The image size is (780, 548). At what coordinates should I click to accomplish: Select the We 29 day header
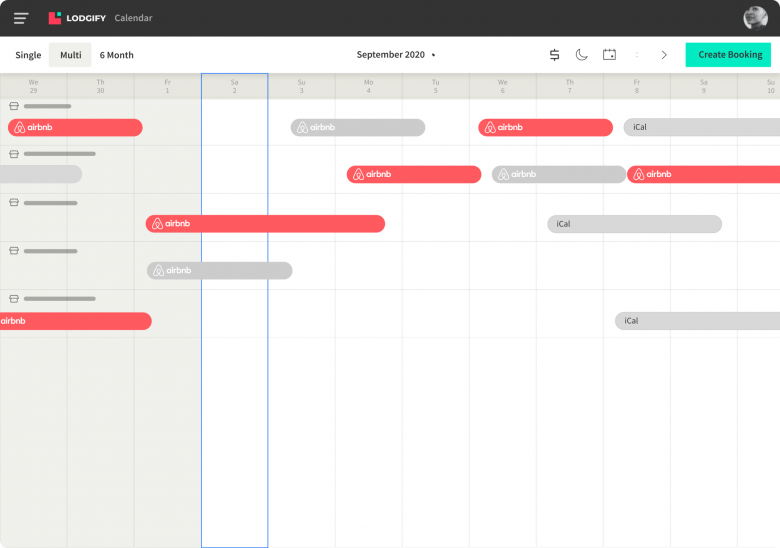point(33,86)
